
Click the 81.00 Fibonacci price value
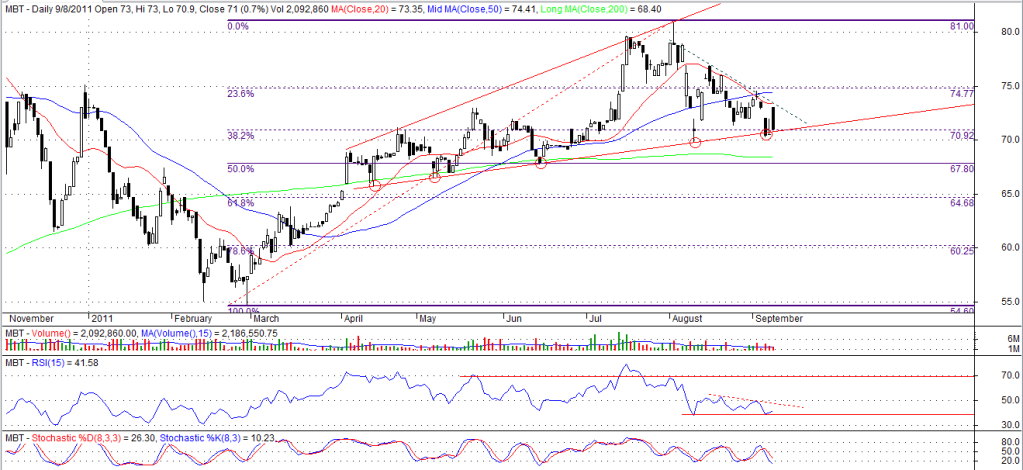[960, 27]
